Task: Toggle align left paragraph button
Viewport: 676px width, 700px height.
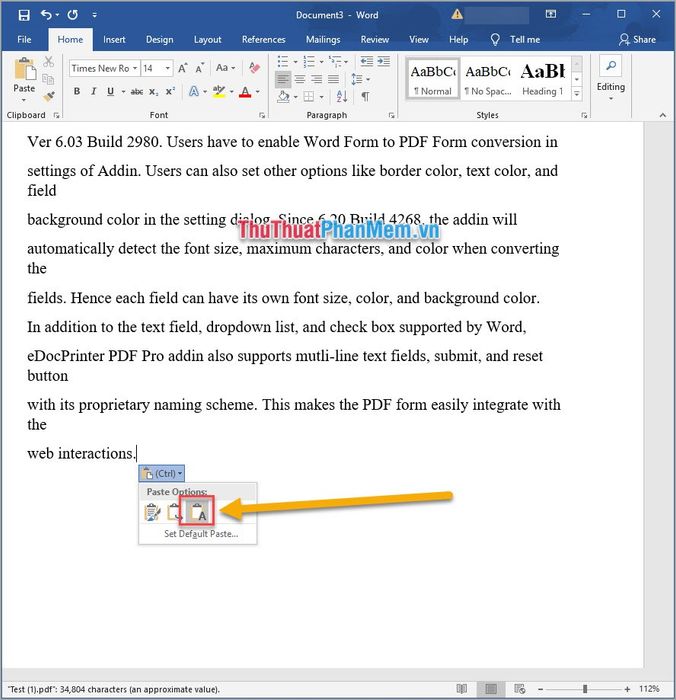Action: tap(283, 79)
